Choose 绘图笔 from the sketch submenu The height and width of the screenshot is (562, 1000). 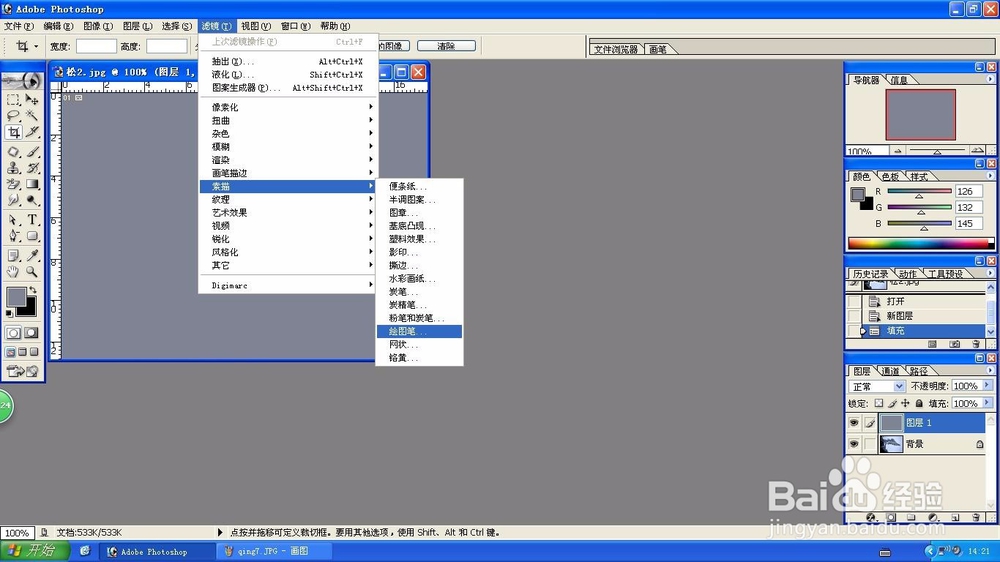(419, 331)
